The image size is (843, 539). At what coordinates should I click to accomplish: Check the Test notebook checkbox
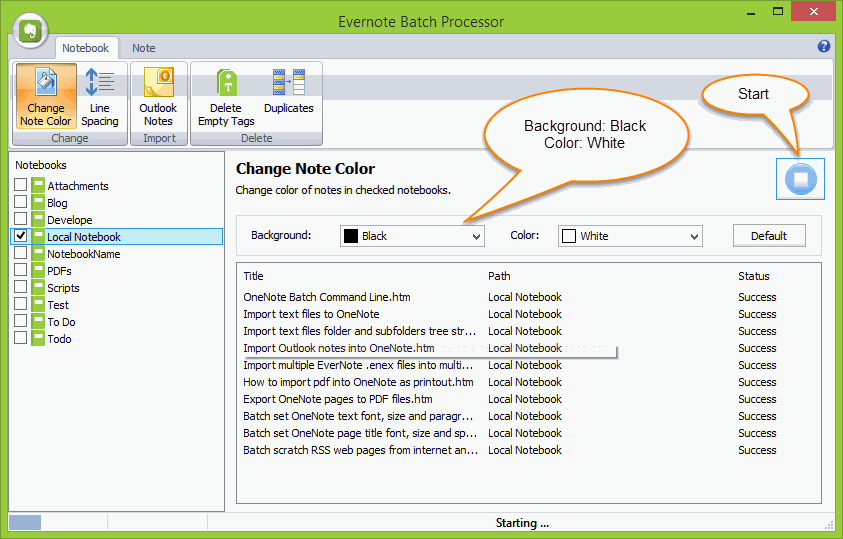click(20, 304)
